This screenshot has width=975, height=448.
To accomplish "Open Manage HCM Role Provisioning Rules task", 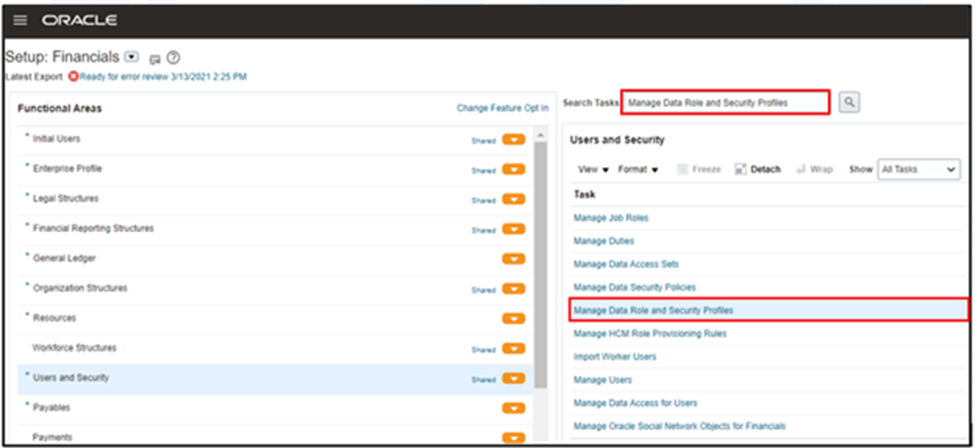I will 650,334.
